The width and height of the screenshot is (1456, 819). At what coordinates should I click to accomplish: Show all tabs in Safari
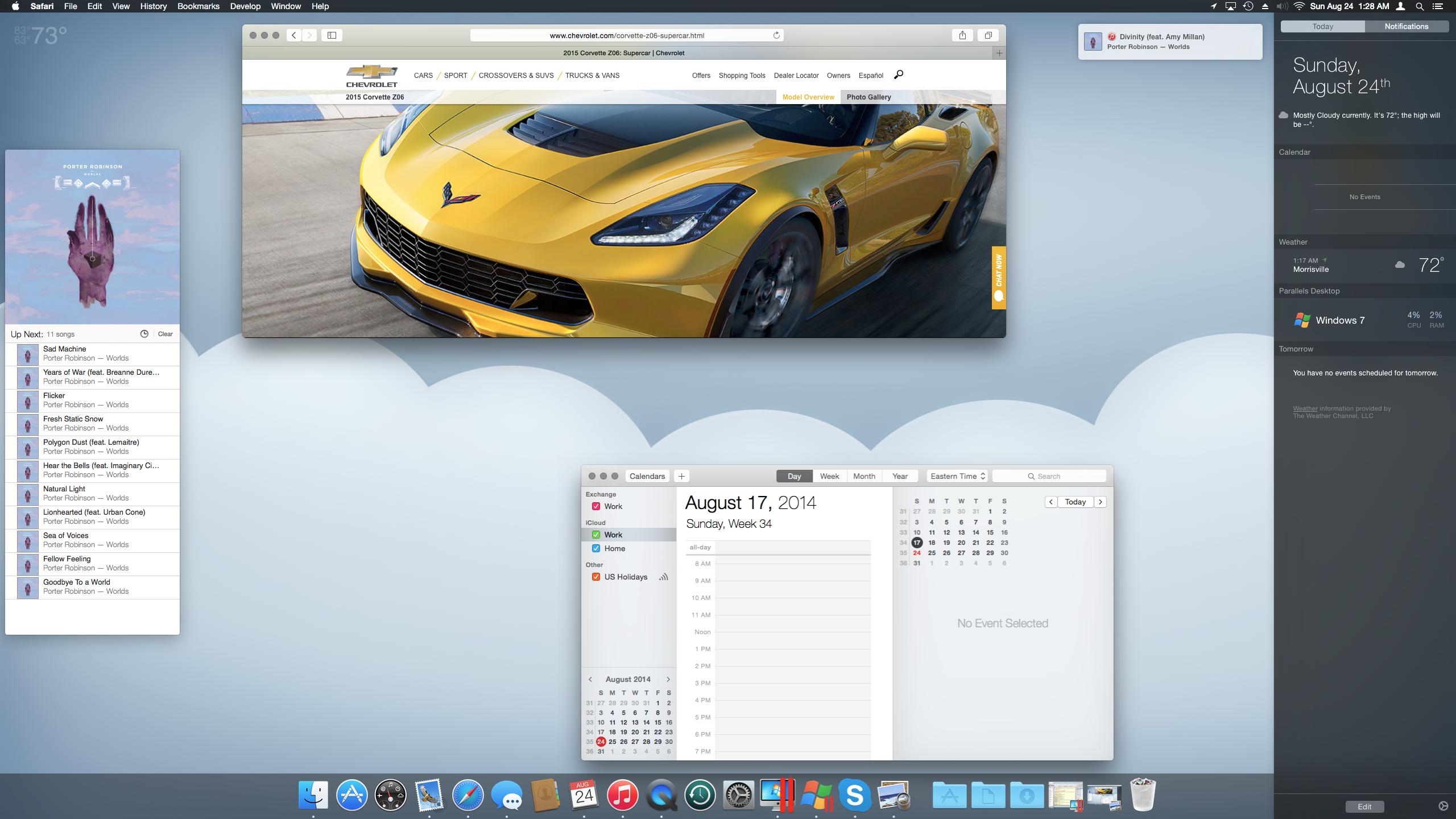[988, 35]
